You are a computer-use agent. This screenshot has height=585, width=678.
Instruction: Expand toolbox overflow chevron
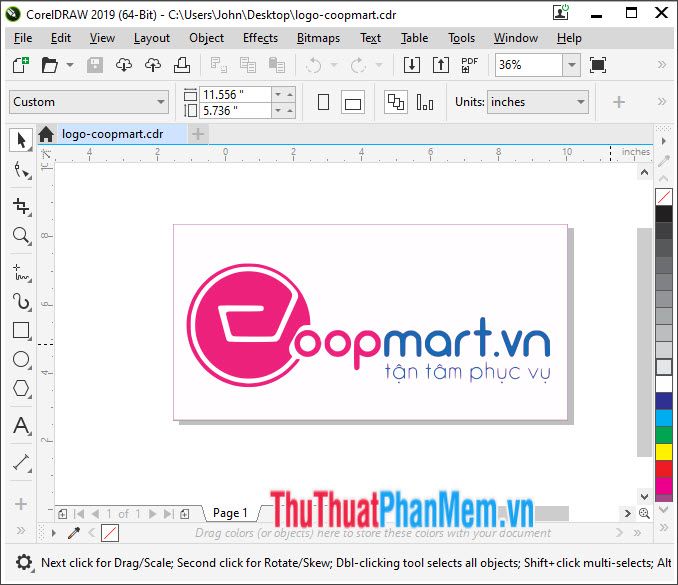pos(20,530)
